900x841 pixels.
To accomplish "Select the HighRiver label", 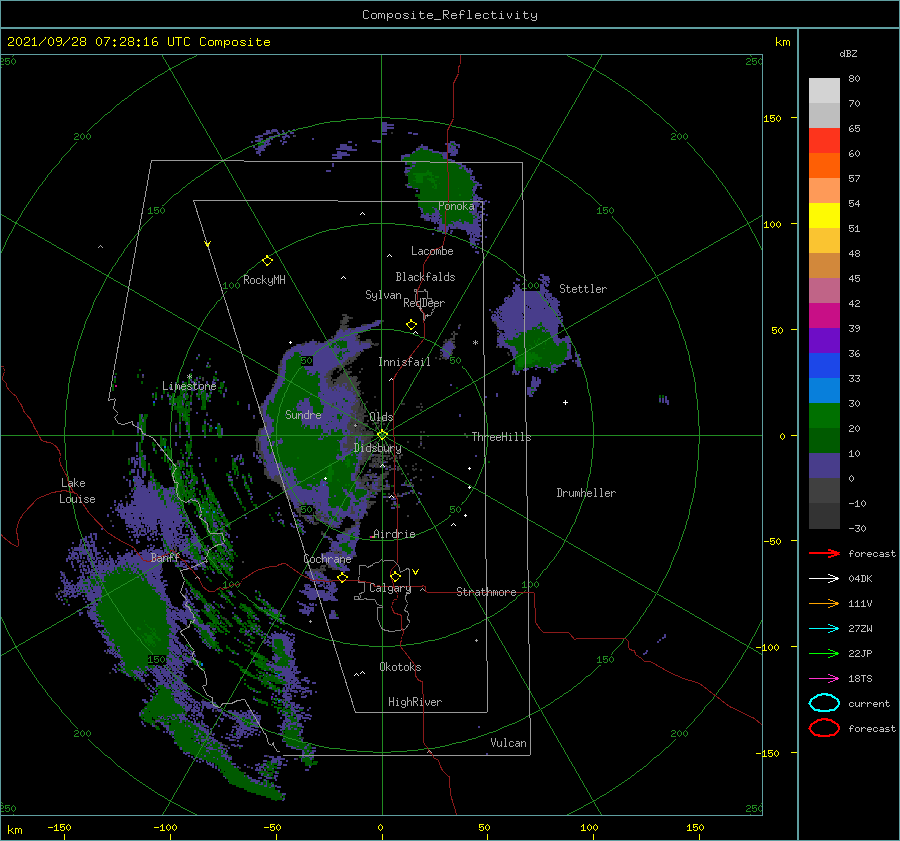I will [415, 702].
